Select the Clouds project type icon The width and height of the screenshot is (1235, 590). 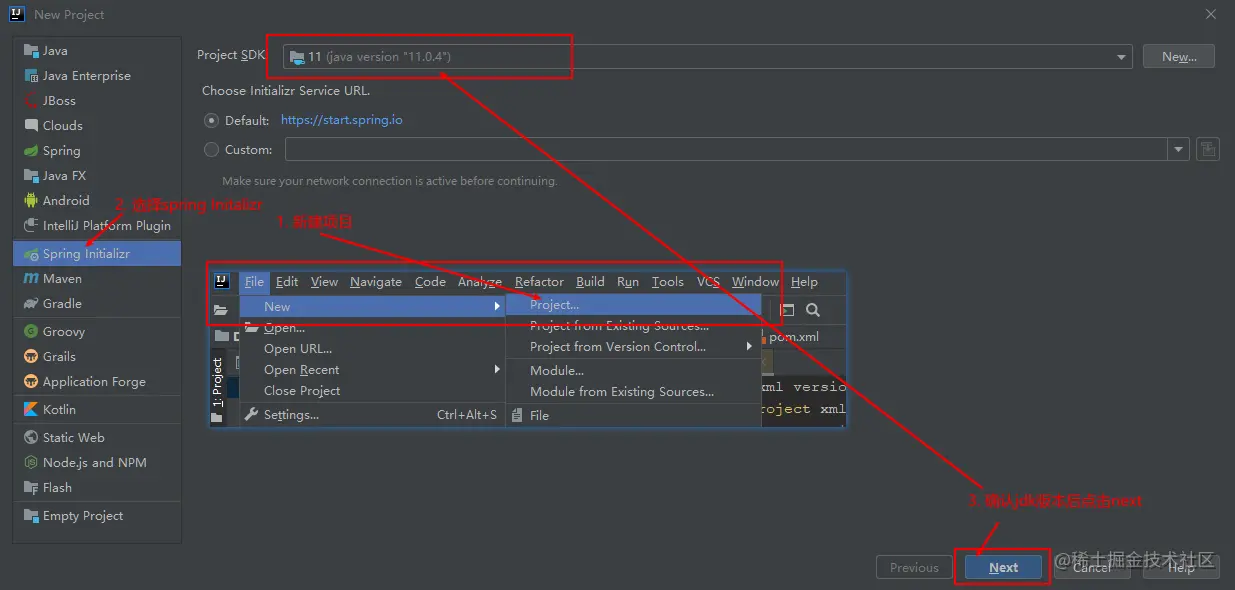pyautogui.click(x=31, y=126)
